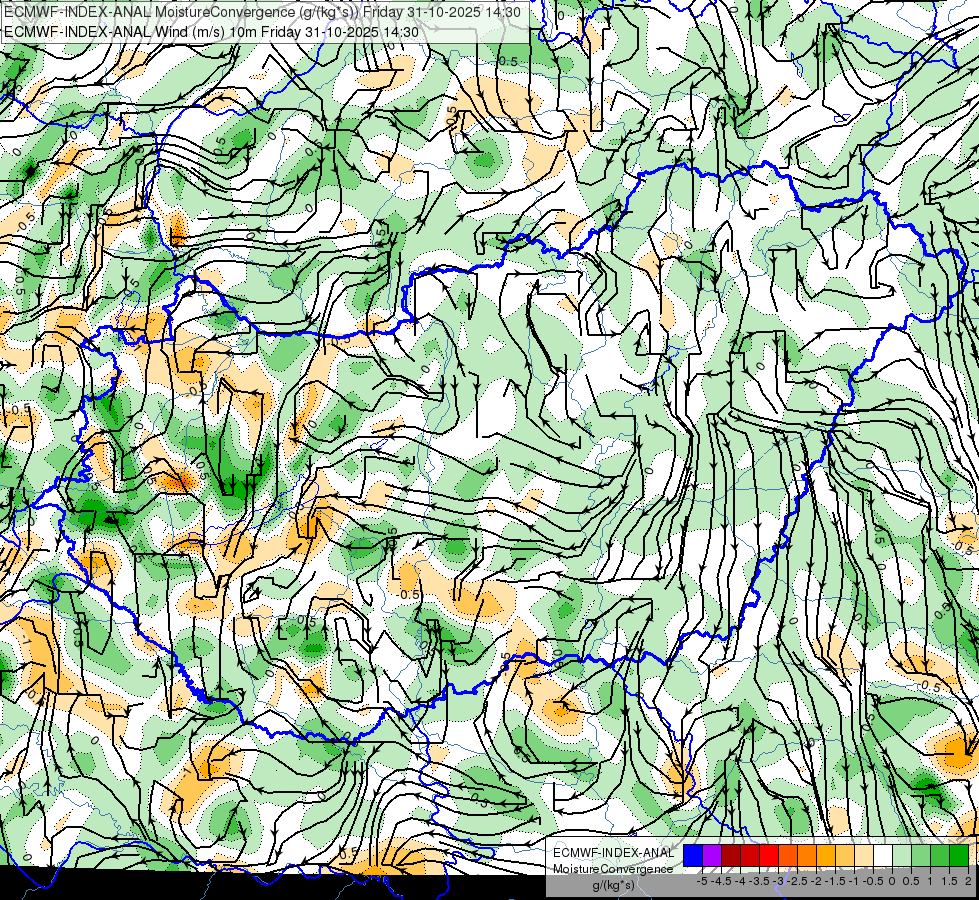Click the '2' legend scale value
The width and height of the screenshot is (979, 900).
968,881
